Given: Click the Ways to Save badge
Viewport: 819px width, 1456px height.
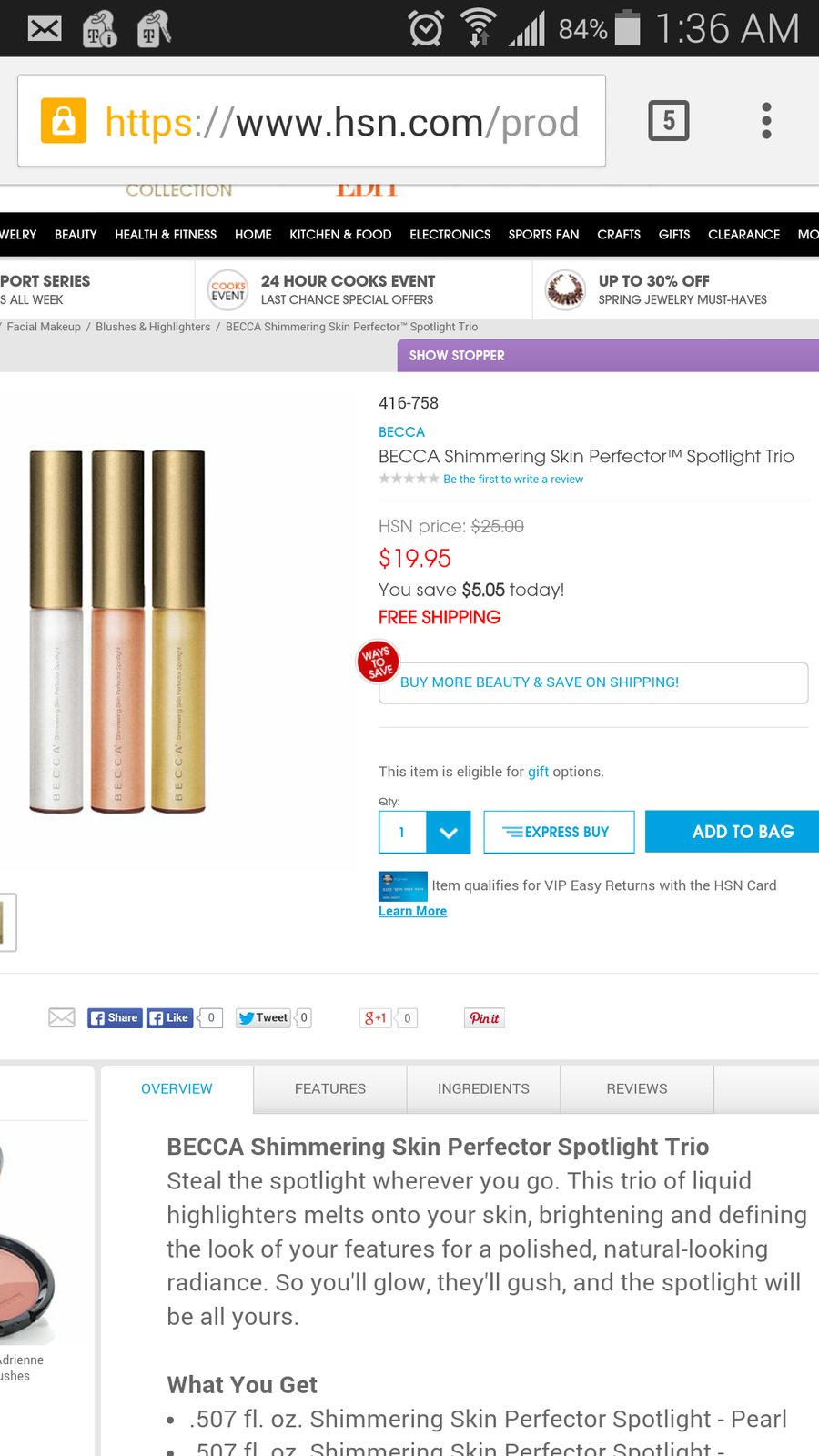Looking at the screenshot, I should (378, 661).
